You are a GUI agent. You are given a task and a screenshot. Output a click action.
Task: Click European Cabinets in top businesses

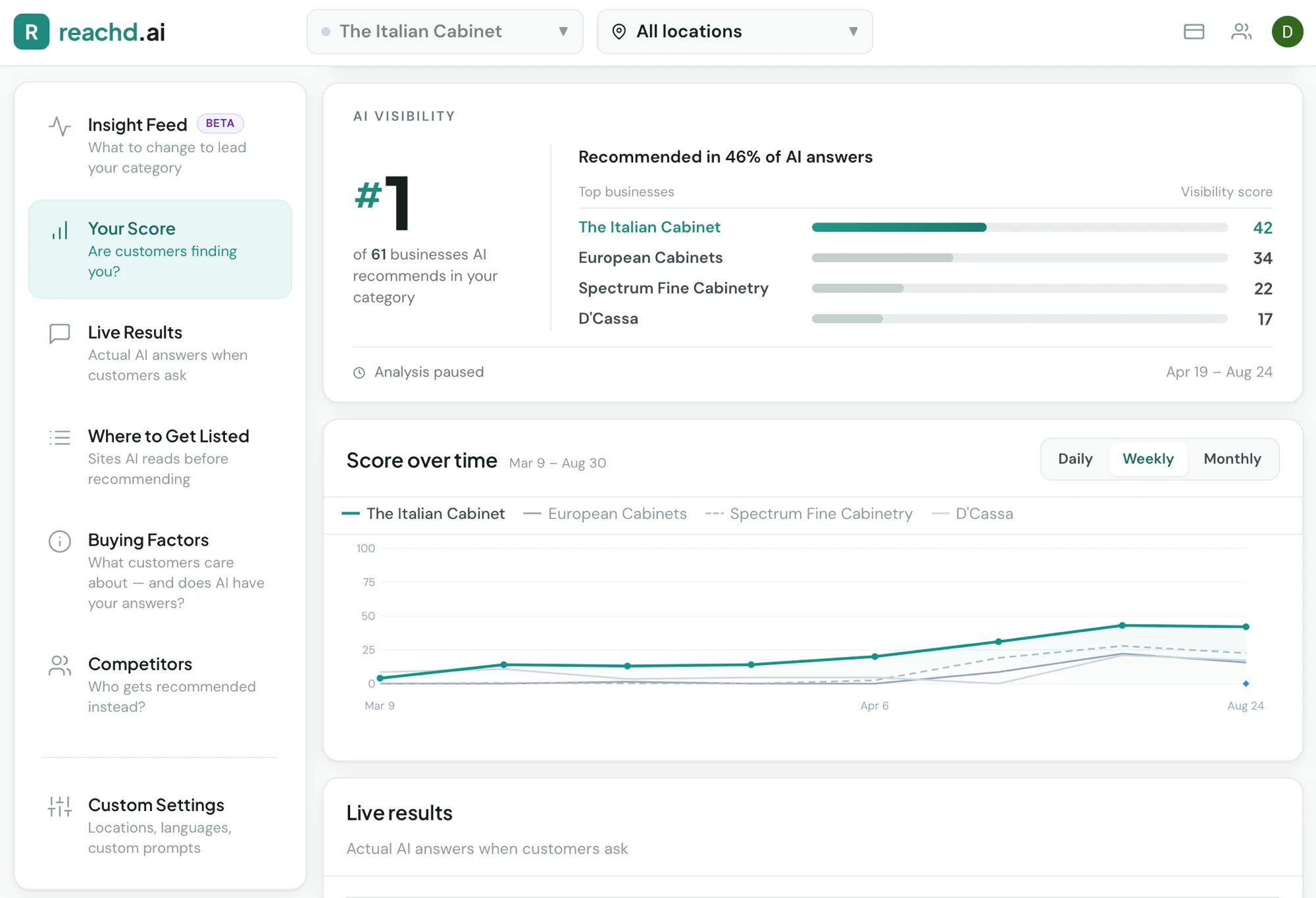click(650, 257)
